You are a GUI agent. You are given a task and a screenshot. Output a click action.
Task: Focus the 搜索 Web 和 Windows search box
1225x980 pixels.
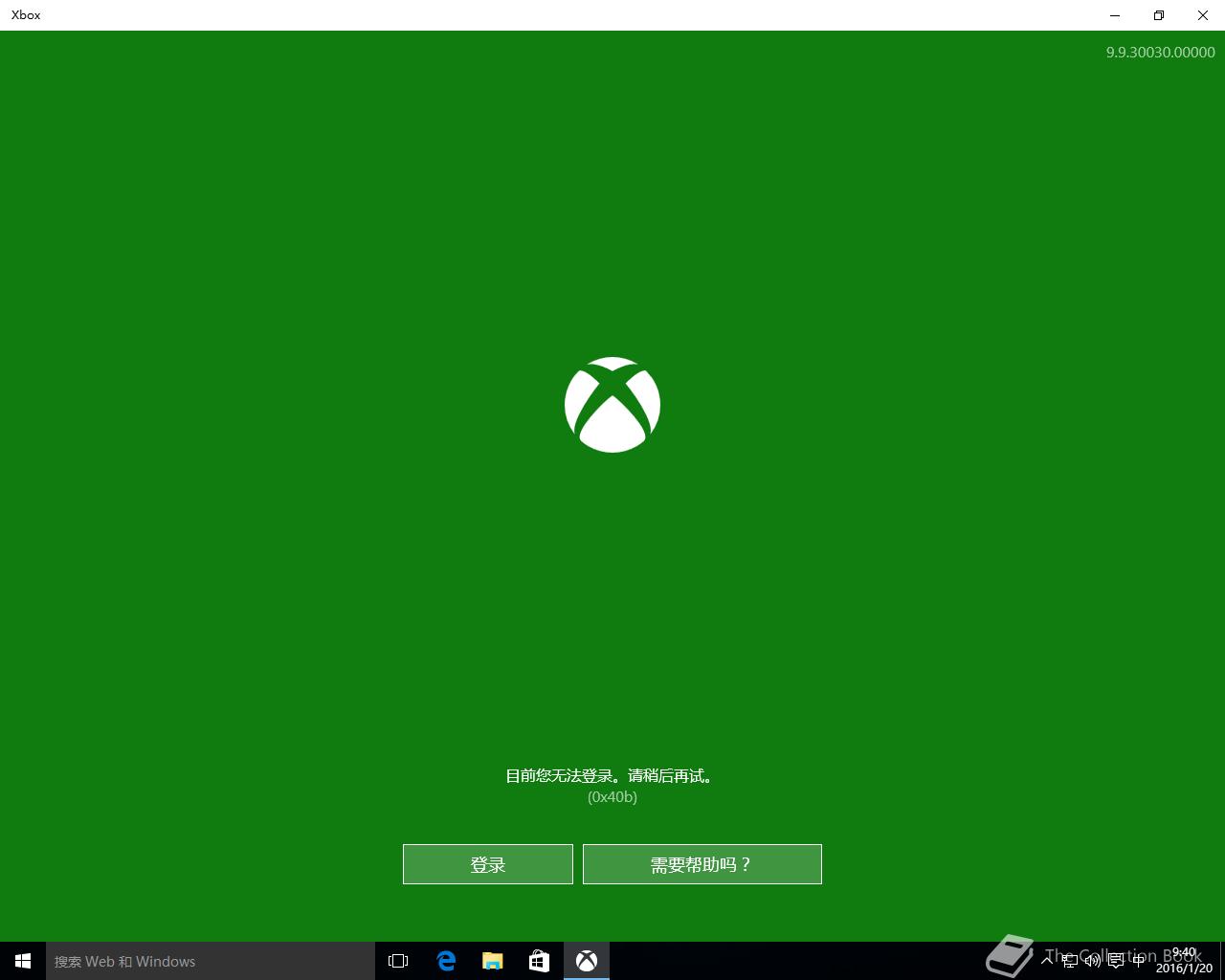click(211, 961)
